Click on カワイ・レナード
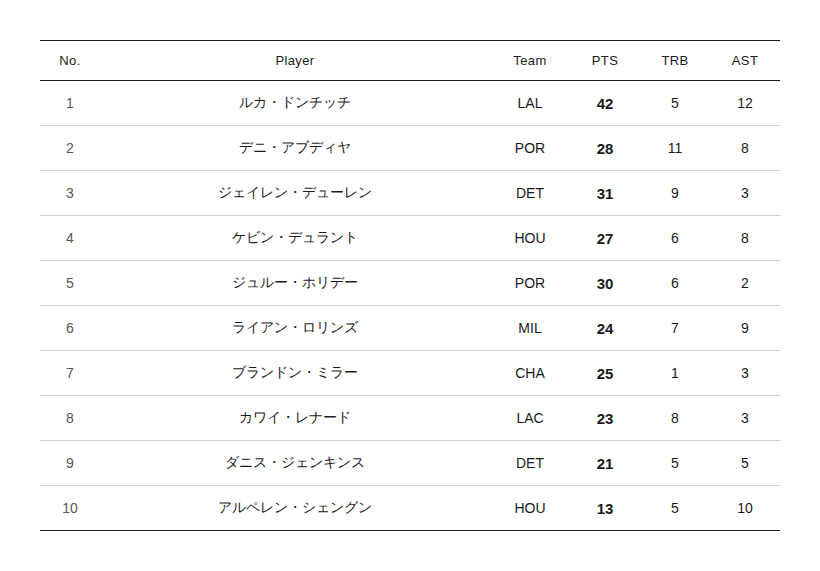Image resolution: width=820 pixels, height=571 pixels. 295,418
